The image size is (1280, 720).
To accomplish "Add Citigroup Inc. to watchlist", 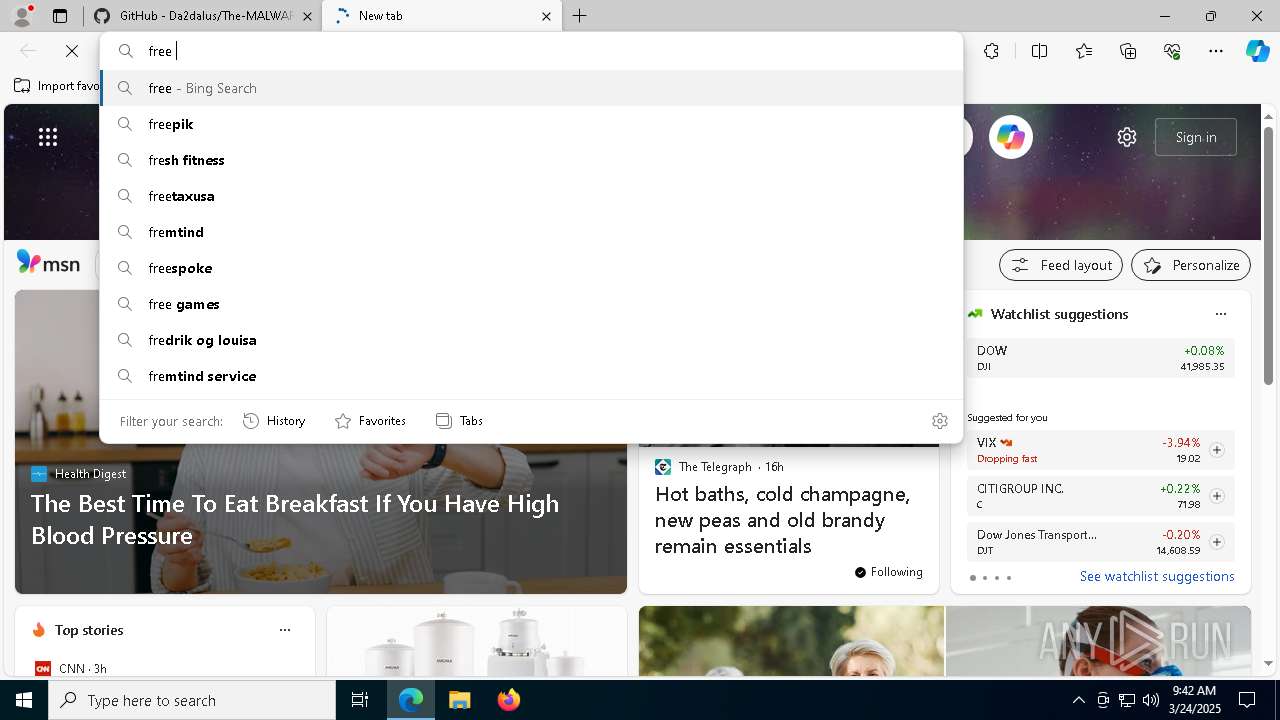I will [x=1216, y=496].
